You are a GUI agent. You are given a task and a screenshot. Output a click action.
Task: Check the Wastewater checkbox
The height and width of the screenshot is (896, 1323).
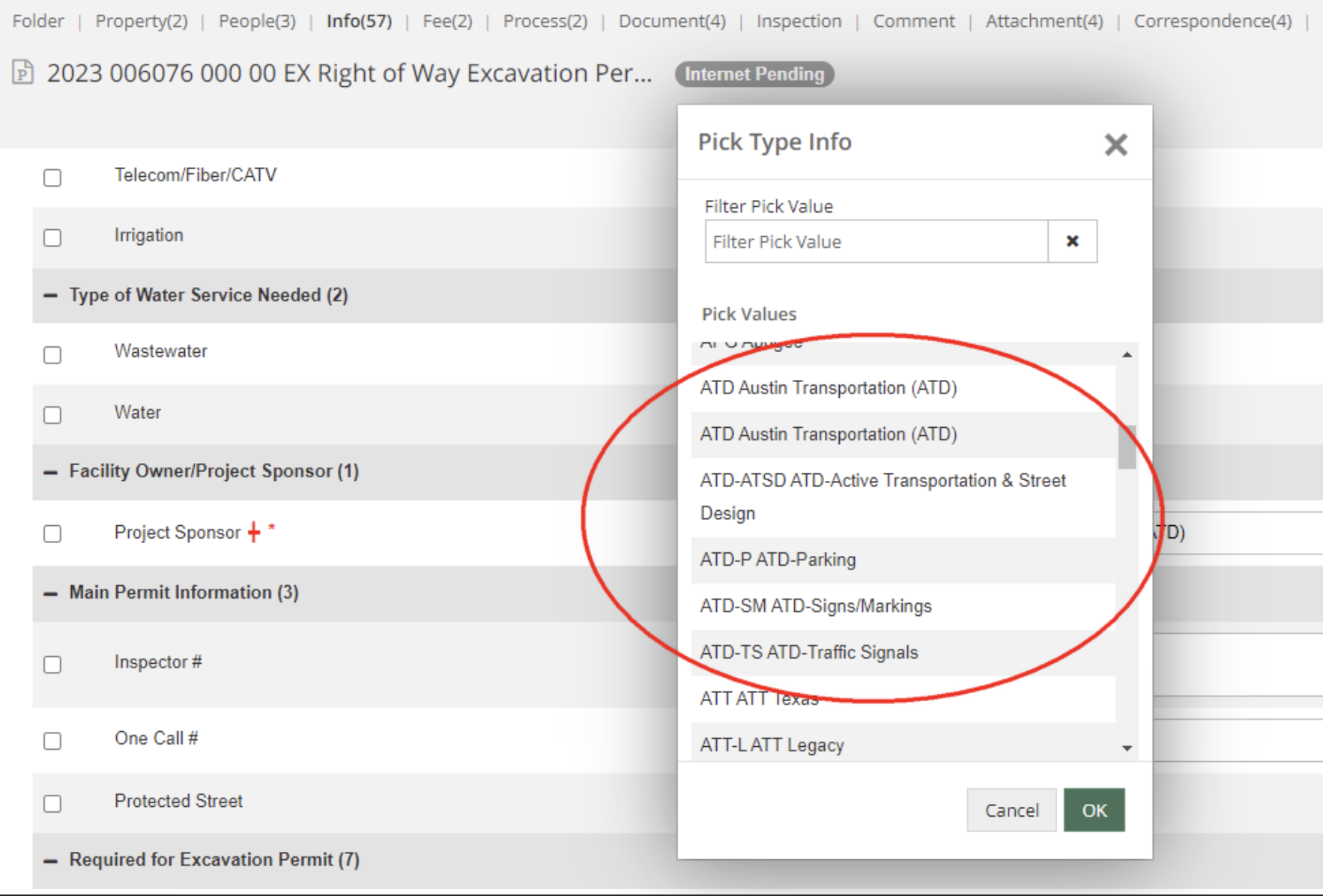pos(52,355)
